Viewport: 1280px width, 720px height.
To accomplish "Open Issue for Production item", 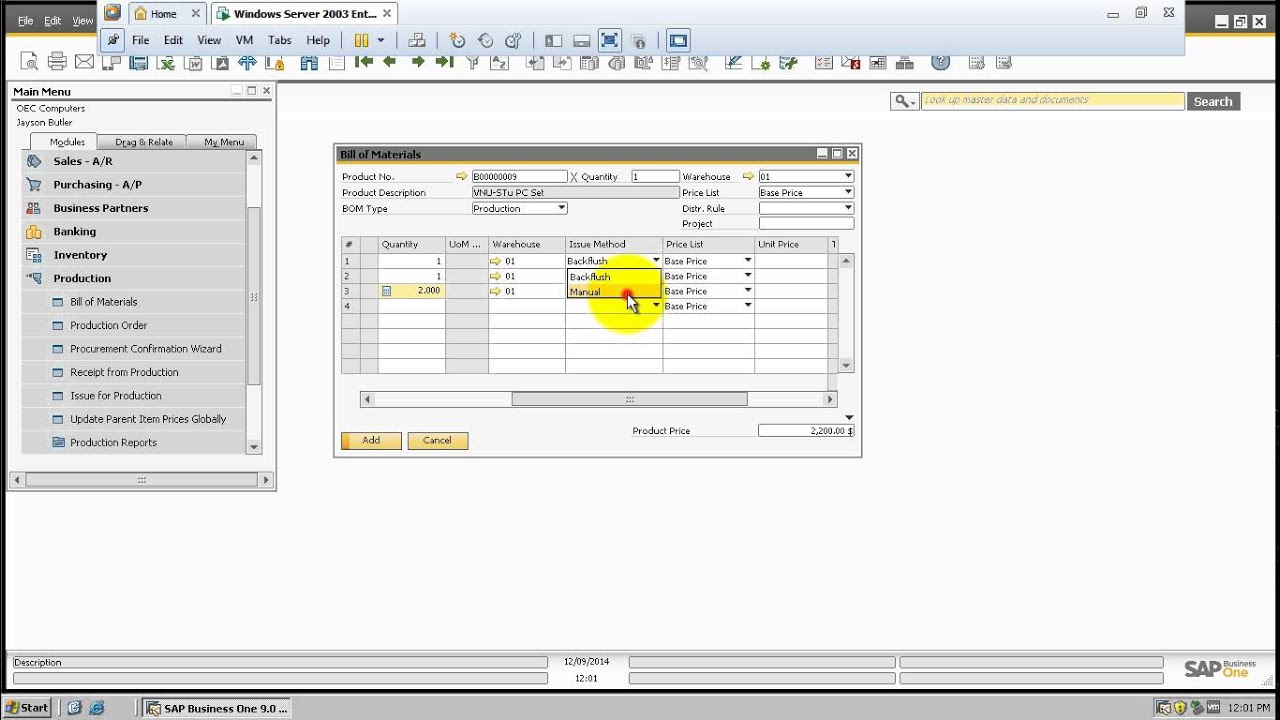I will pyautogui.click(x=115, y=395).
